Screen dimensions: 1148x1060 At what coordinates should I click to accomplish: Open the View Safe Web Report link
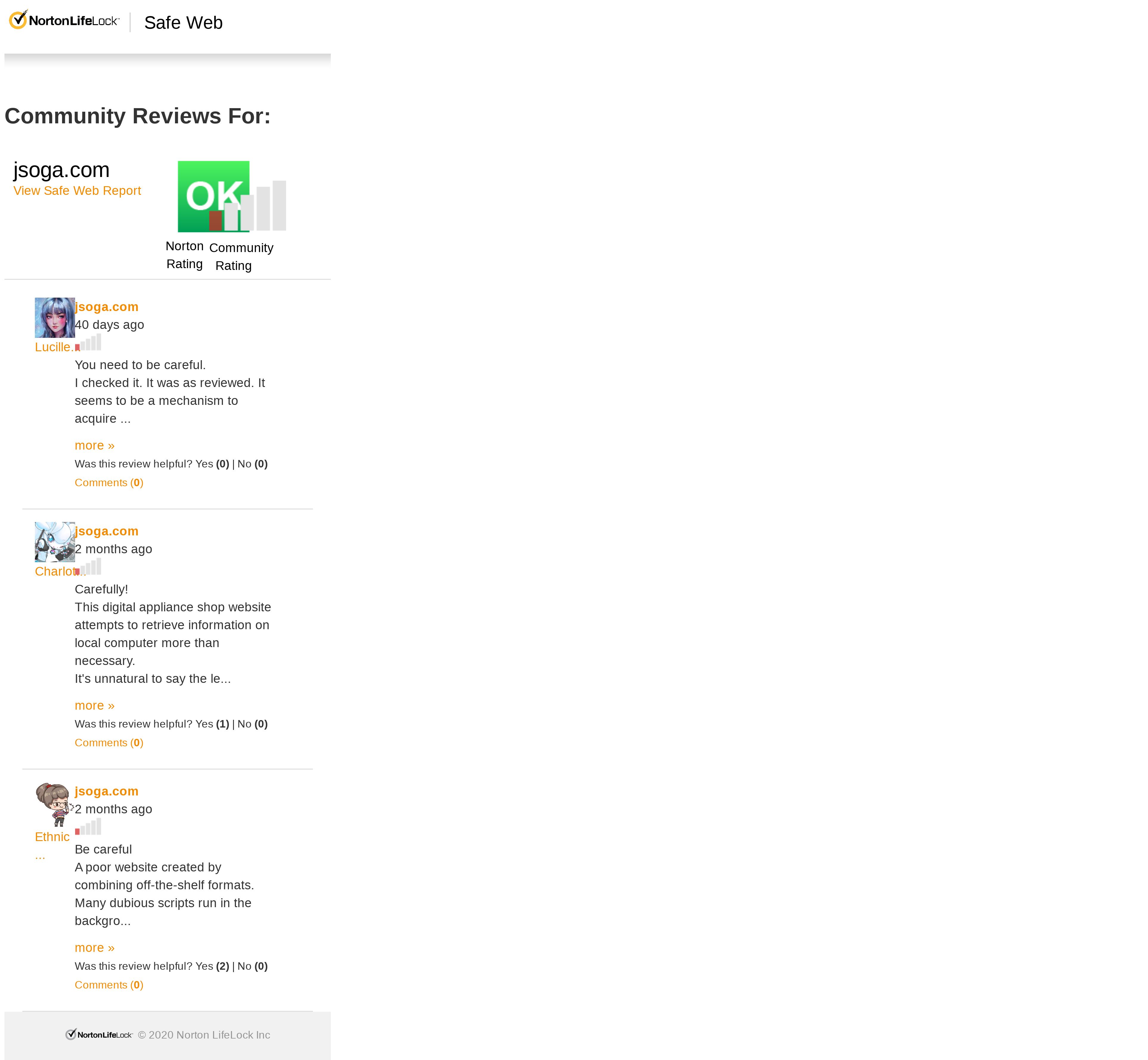click(77, 190)
